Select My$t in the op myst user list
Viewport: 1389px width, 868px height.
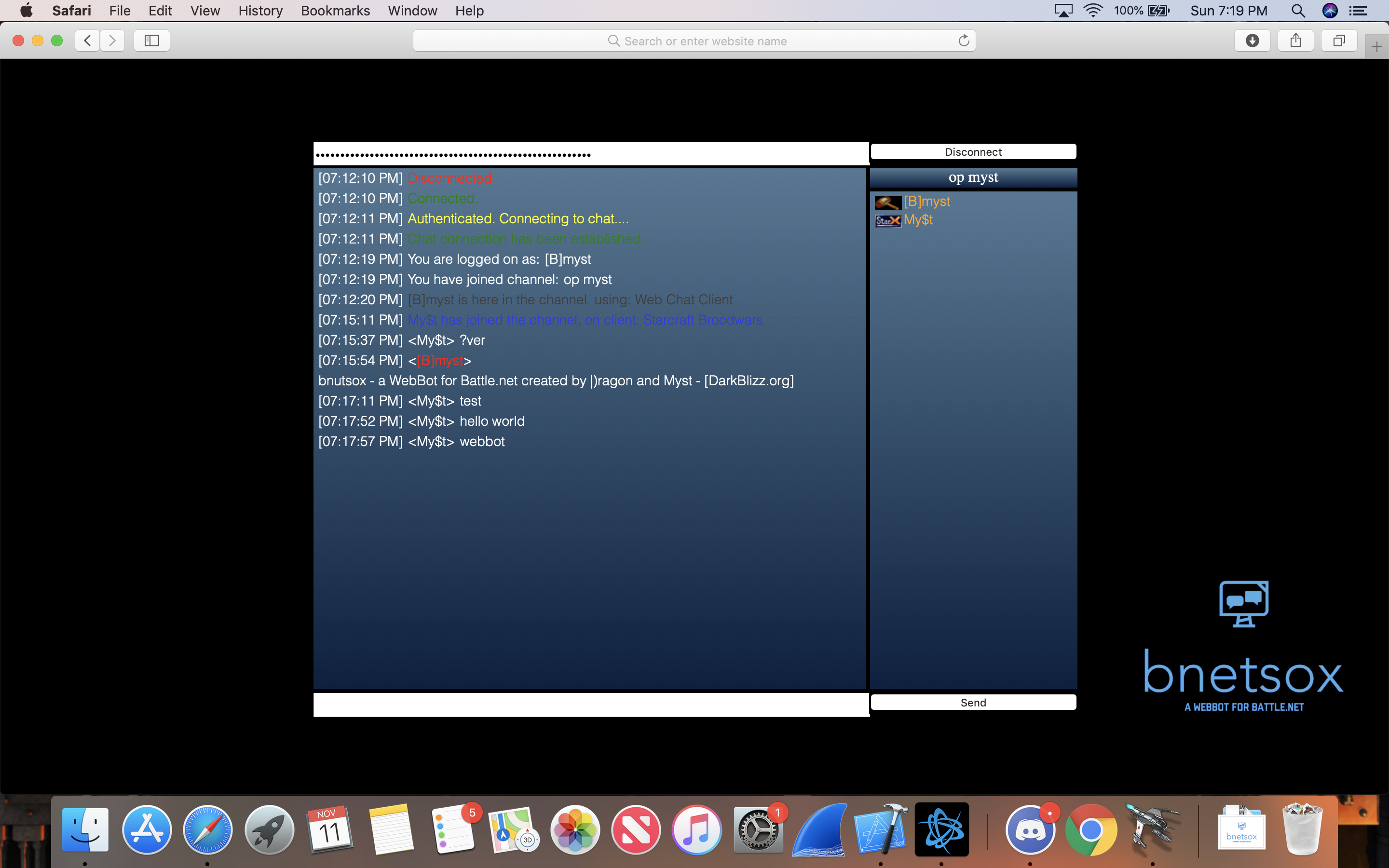[x=918, y=220]
